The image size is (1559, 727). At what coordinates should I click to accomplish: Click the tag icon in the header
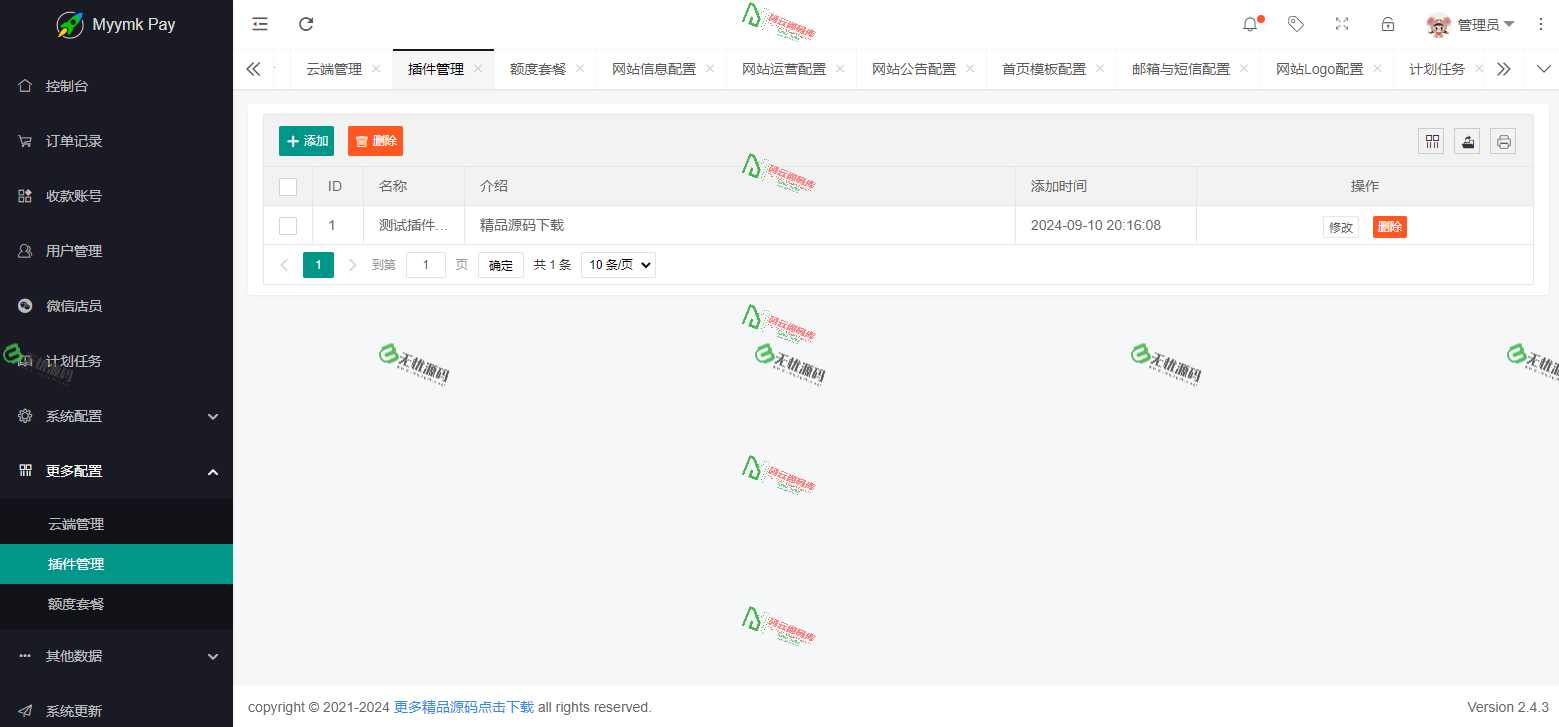pos(1296,23)
